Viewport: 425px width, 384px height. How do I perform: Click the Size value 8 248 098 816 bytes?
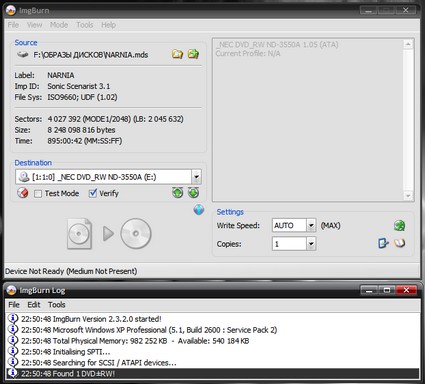81,130
